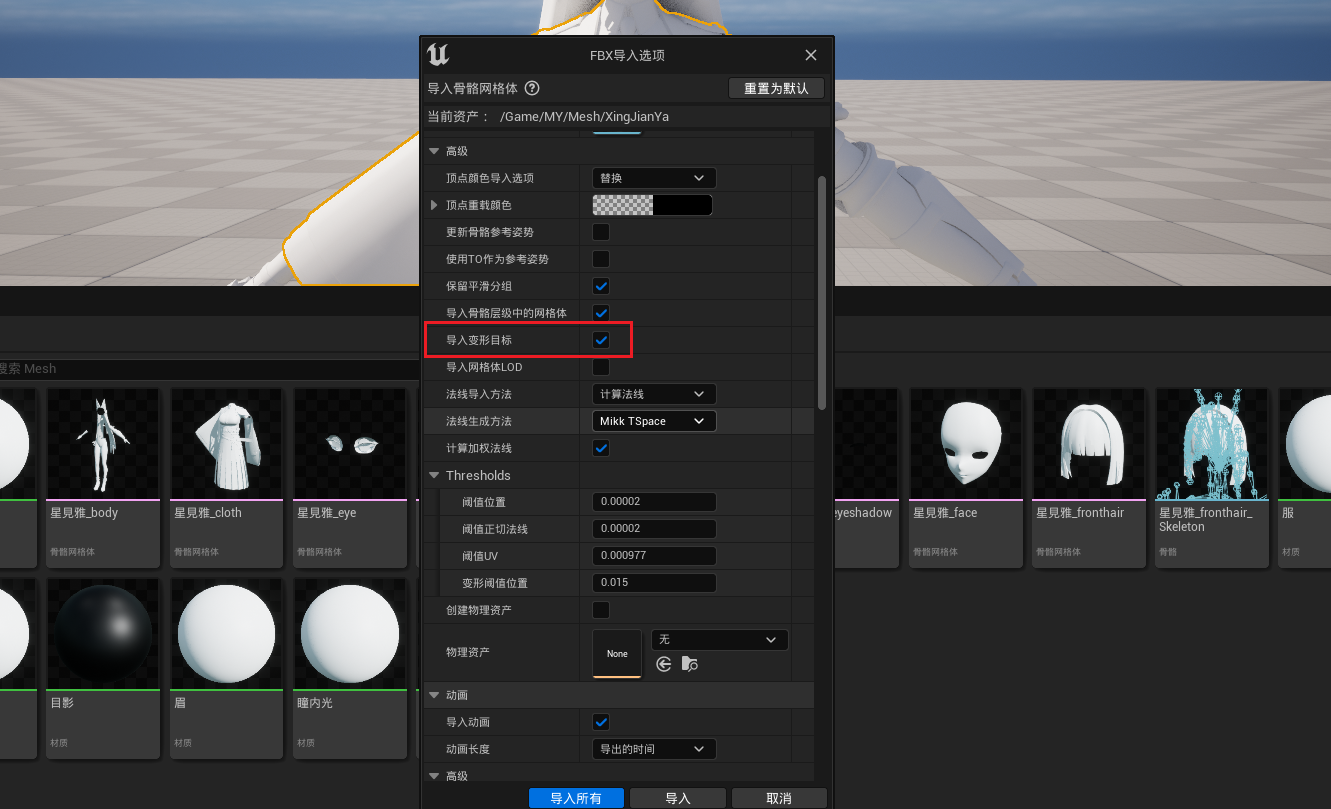
Task: Click the 导入所有 button
Action: click(576, 798)
